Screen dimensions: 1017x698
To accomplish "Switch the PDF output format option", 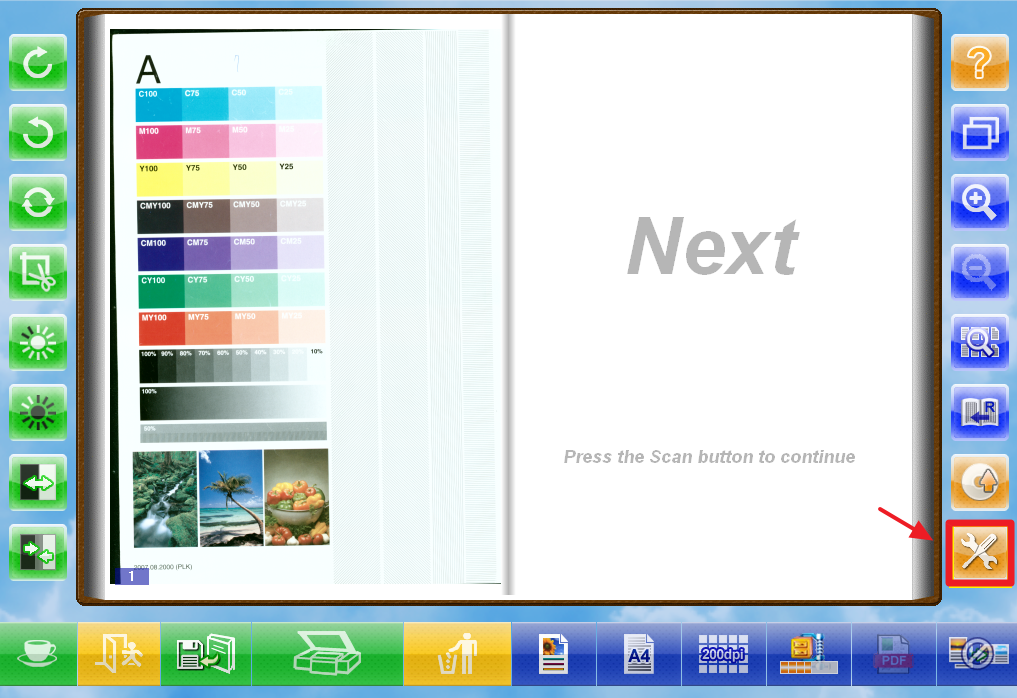I will point(893,655).
